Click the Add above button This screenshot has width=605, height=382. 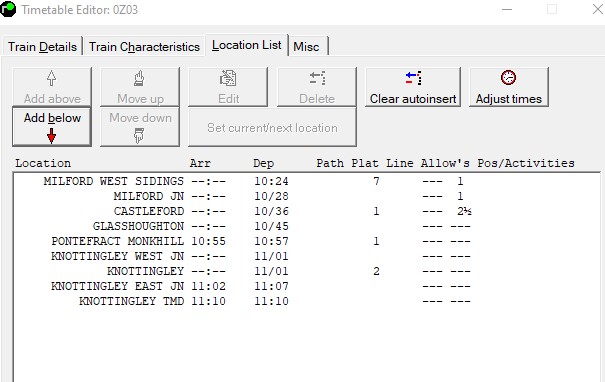pyautogui.click(x=52, y=87)
